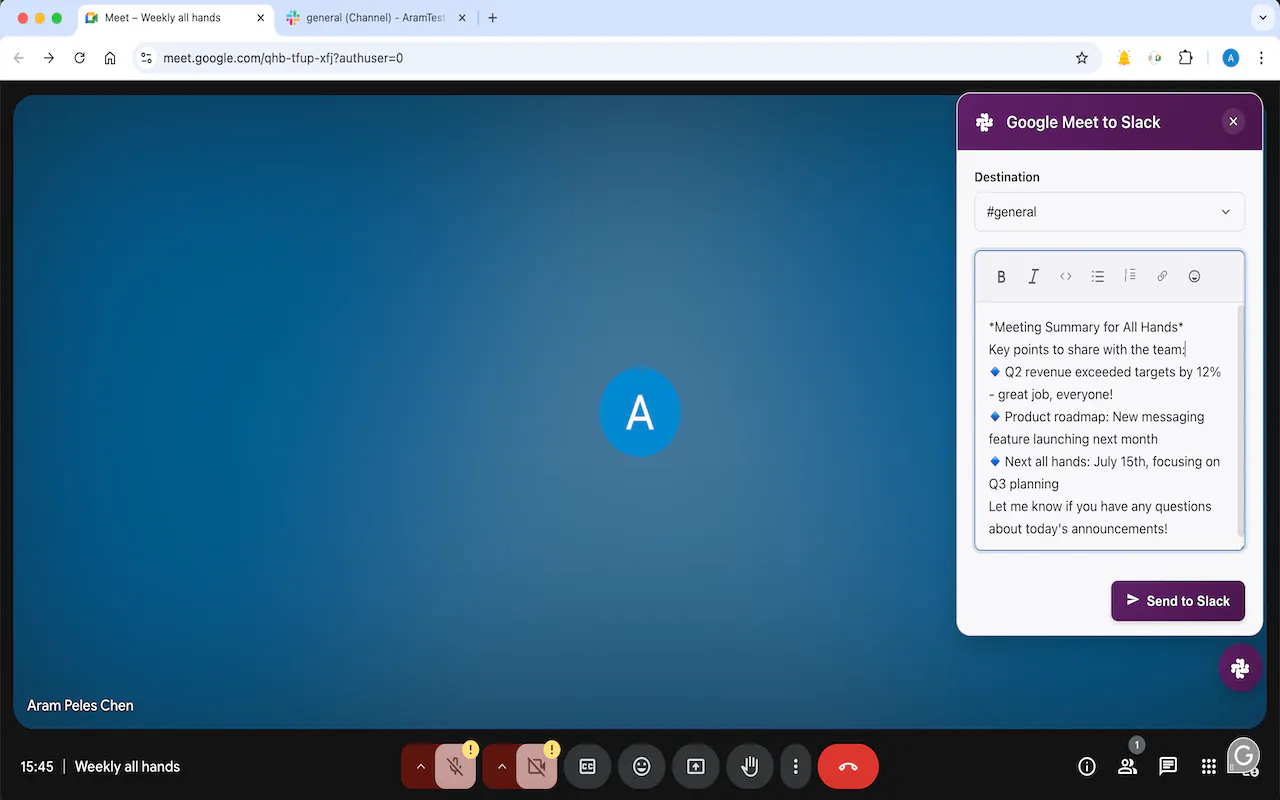
Task: Open the send reaction emoji button
Action: click(642, 767)
